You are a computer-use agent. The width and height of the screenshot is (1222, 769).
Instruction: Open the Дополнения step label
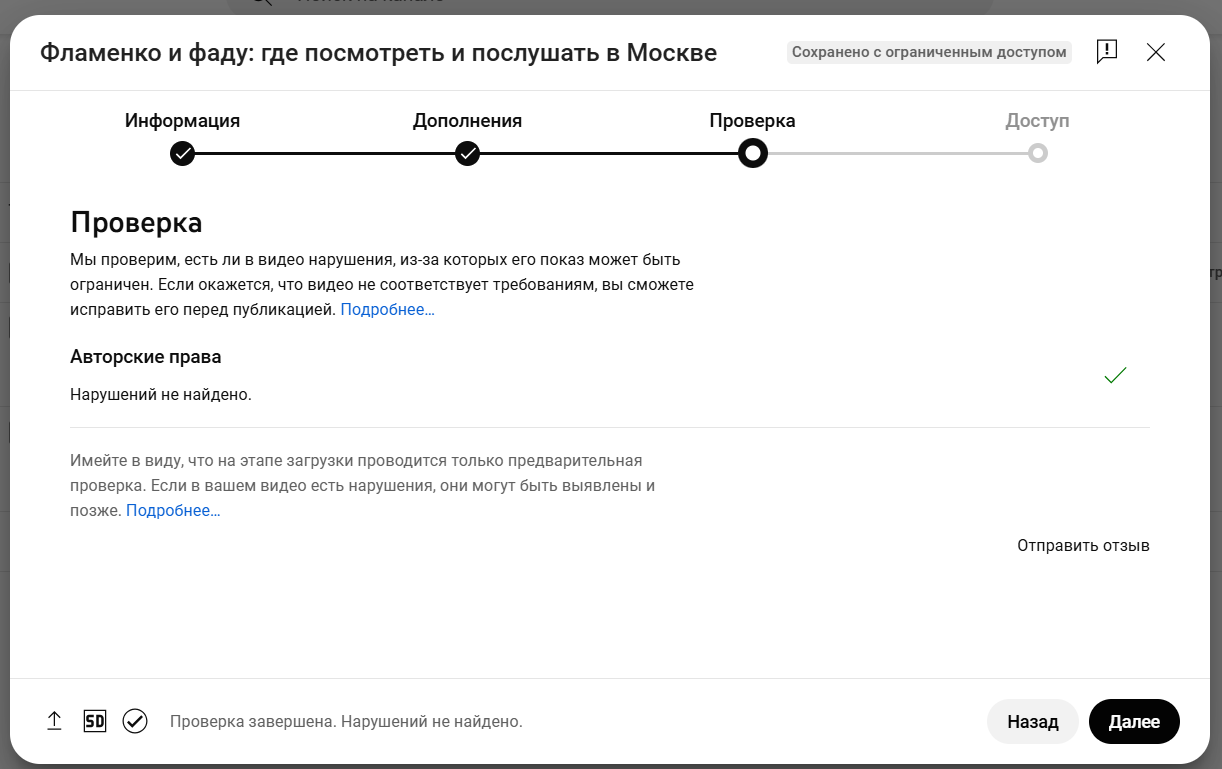[x=468, y=121]
